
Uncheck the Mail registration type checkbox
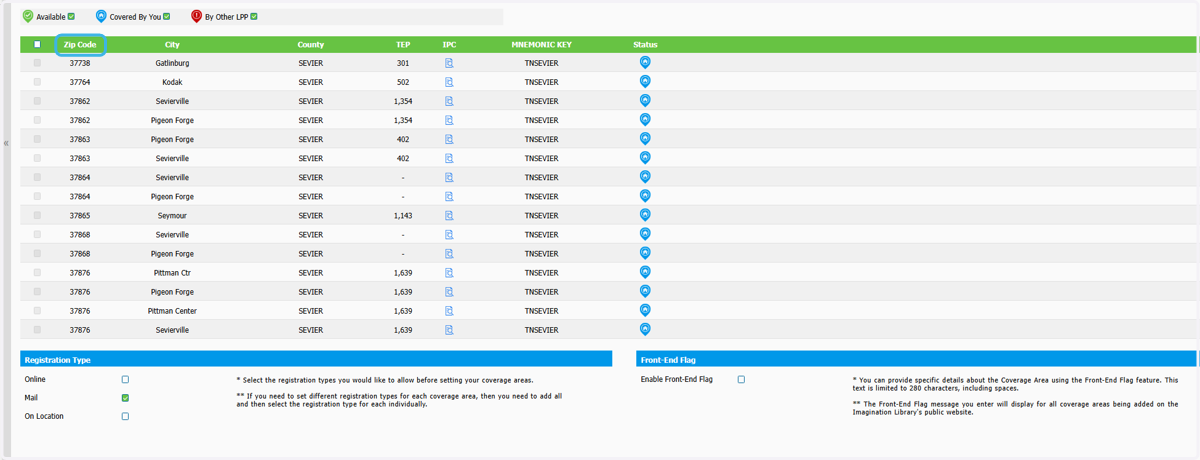pyautogui.click(x=125, y=398)
